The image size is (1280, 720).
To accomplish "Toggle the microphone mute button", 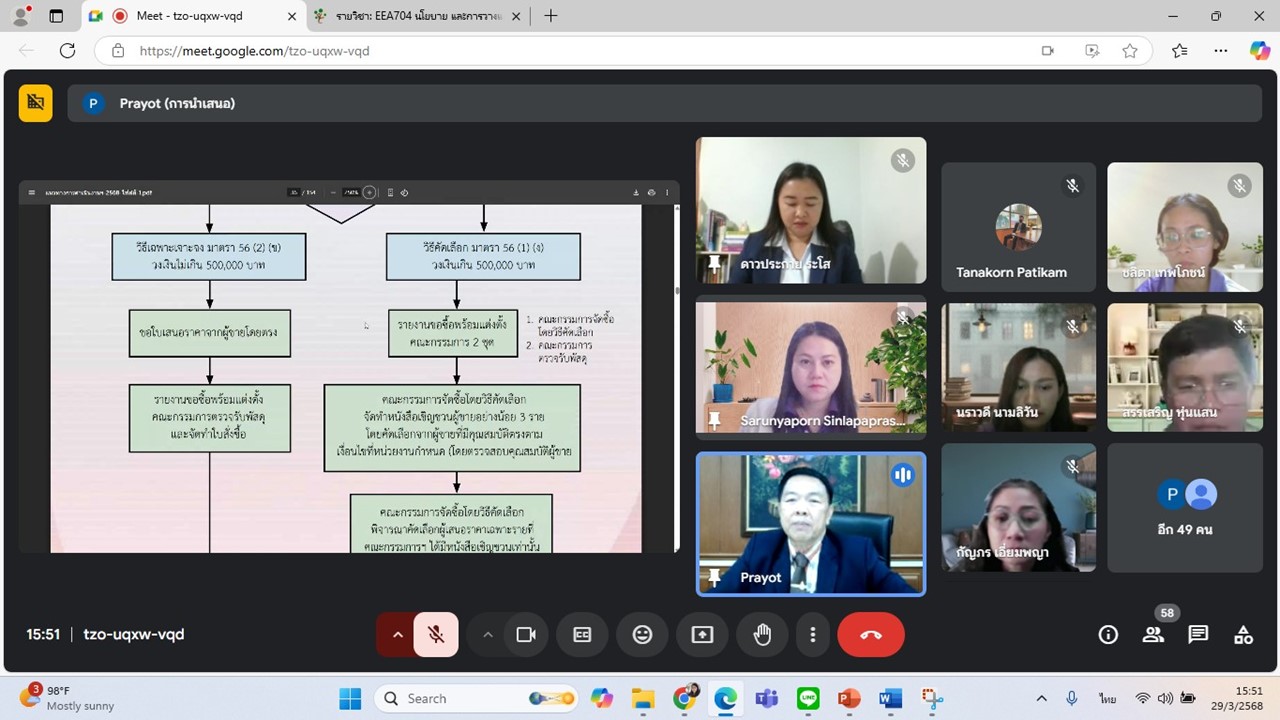I will [436, 634].
